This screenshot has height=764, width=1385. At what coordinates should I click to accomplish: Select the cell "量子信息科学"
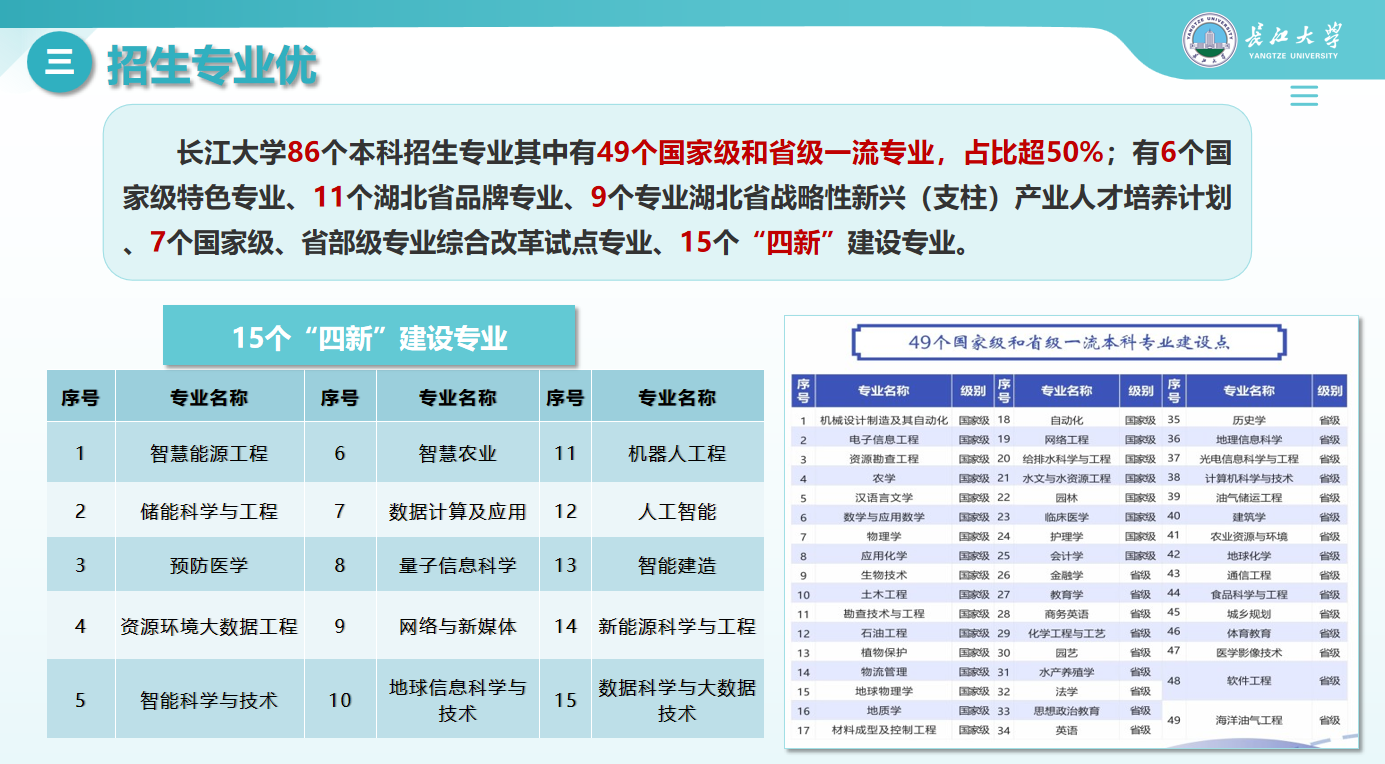tap(458, 565)
